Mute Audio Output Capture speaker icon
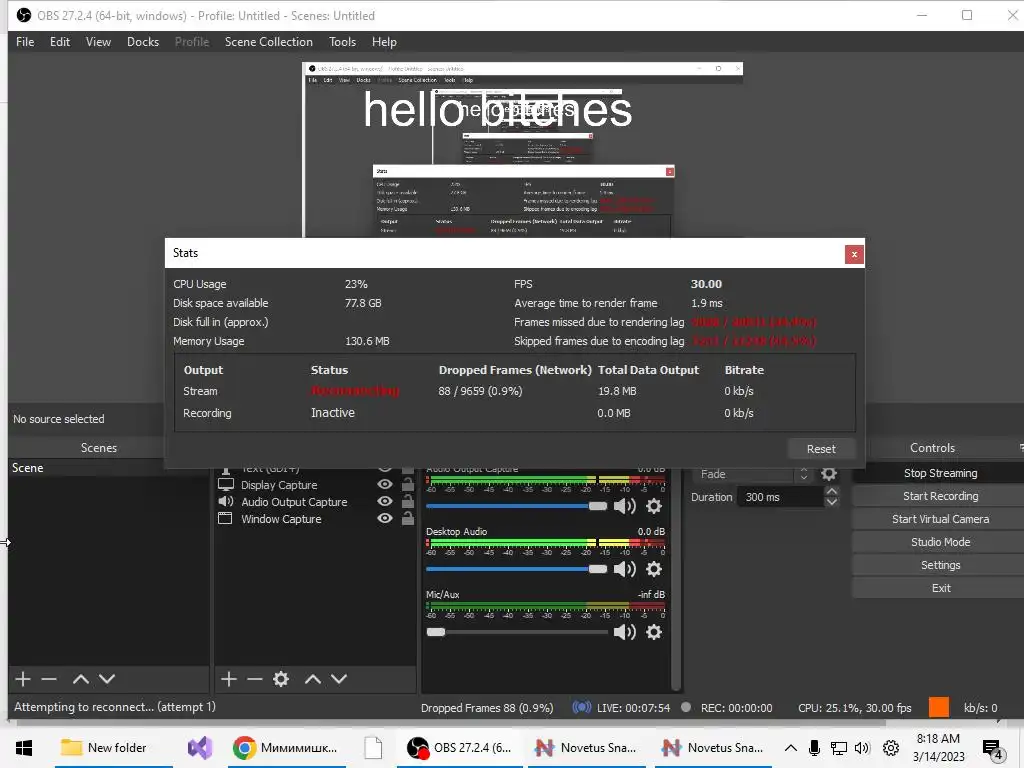This screenshot has width=1024, height=768. tap(625, 506)
